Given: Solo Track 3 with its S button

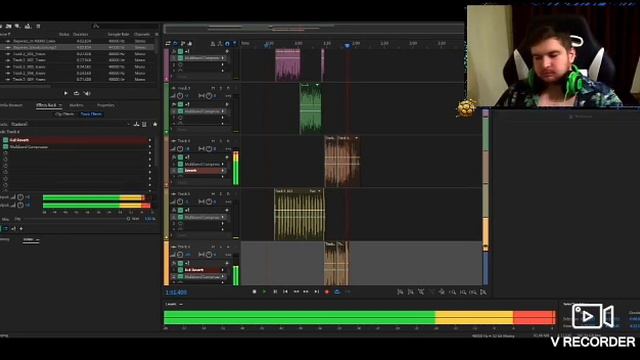Looking at the screenshot, I should [x=221, y=88].
